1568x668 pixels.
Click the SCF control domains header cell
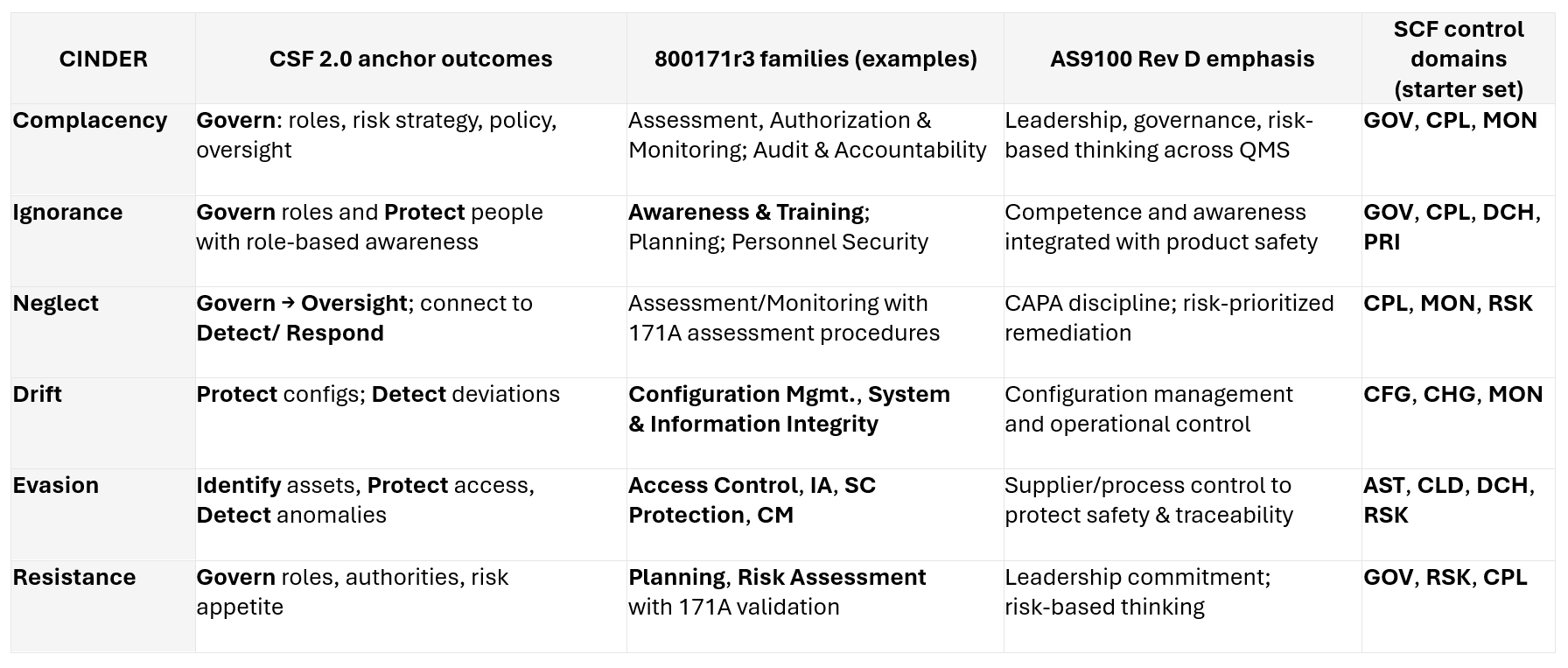tap(1458, 59)
